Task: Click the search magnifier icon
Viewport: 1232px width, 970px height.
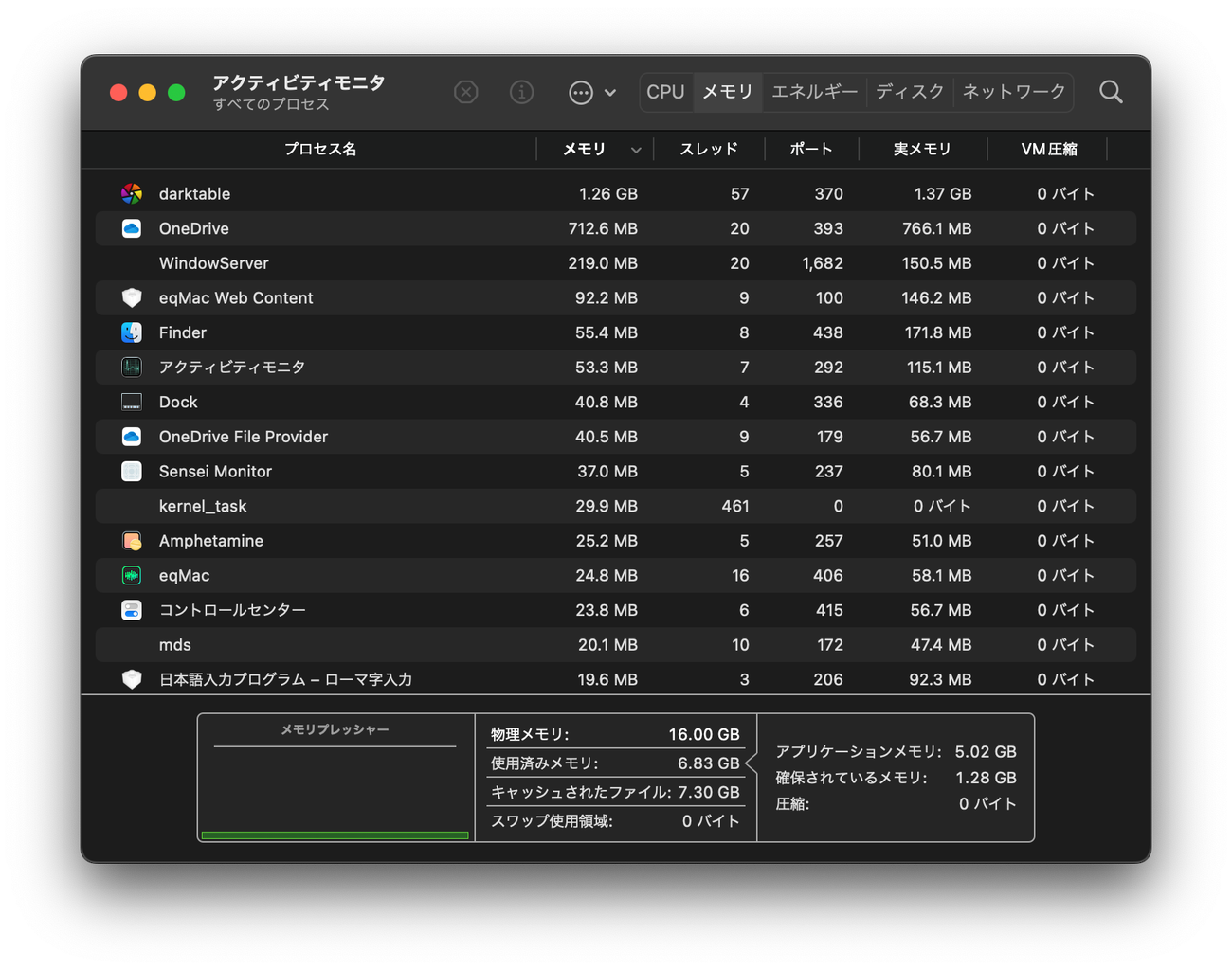Action: click(1111, 92)
